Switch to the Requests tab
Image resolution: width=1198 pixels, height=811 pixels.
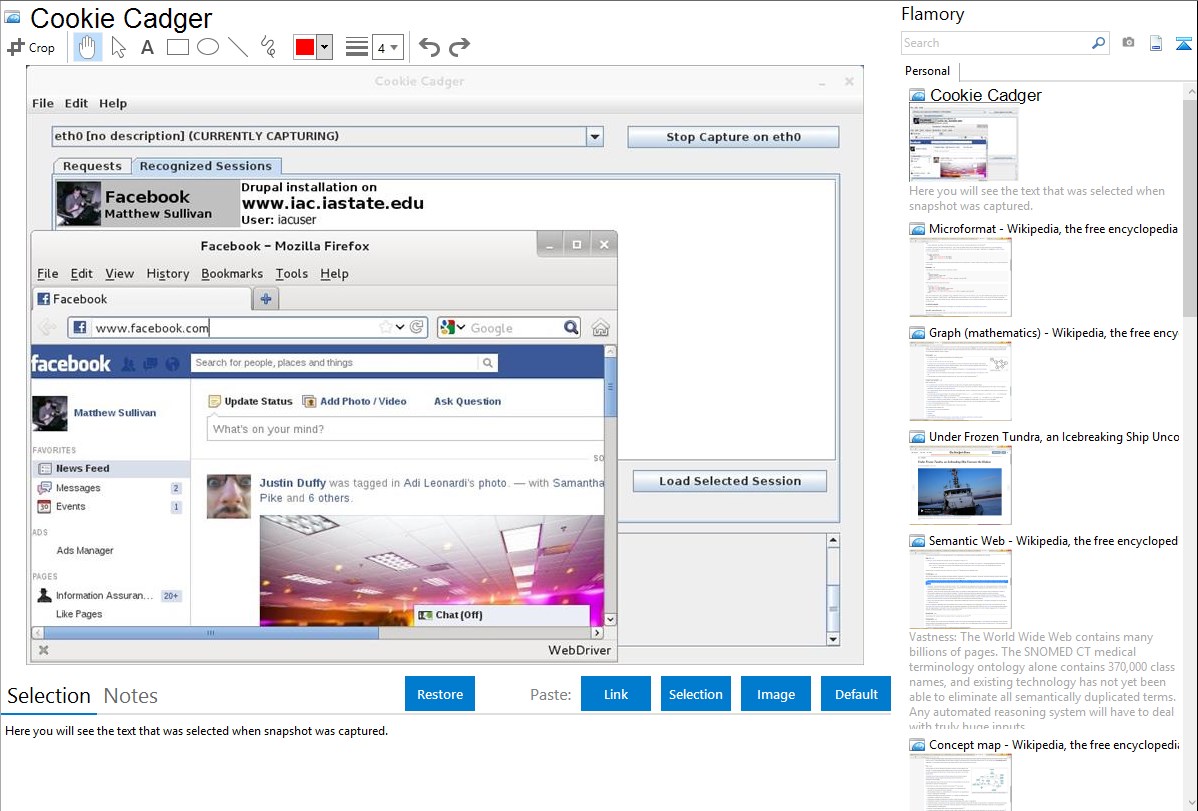[92, 166]
